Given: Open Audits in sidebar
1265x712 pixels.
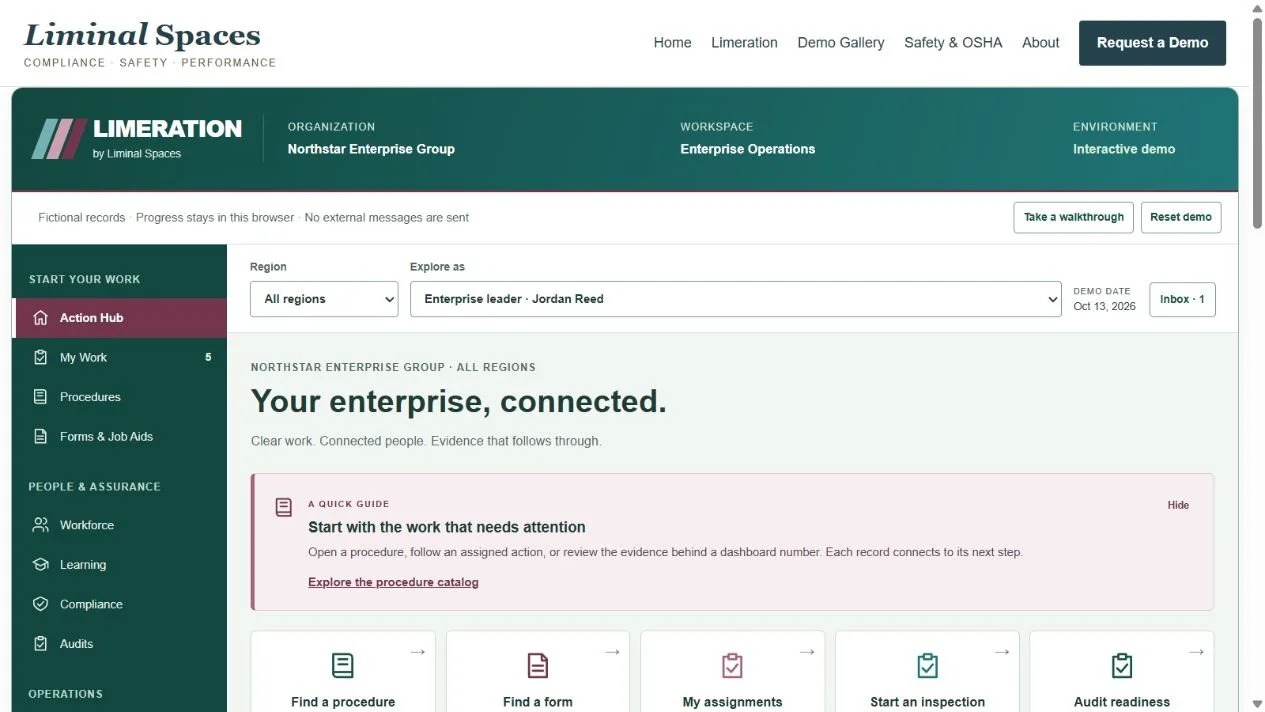Looking at the screenshot, I should [119, 644].
